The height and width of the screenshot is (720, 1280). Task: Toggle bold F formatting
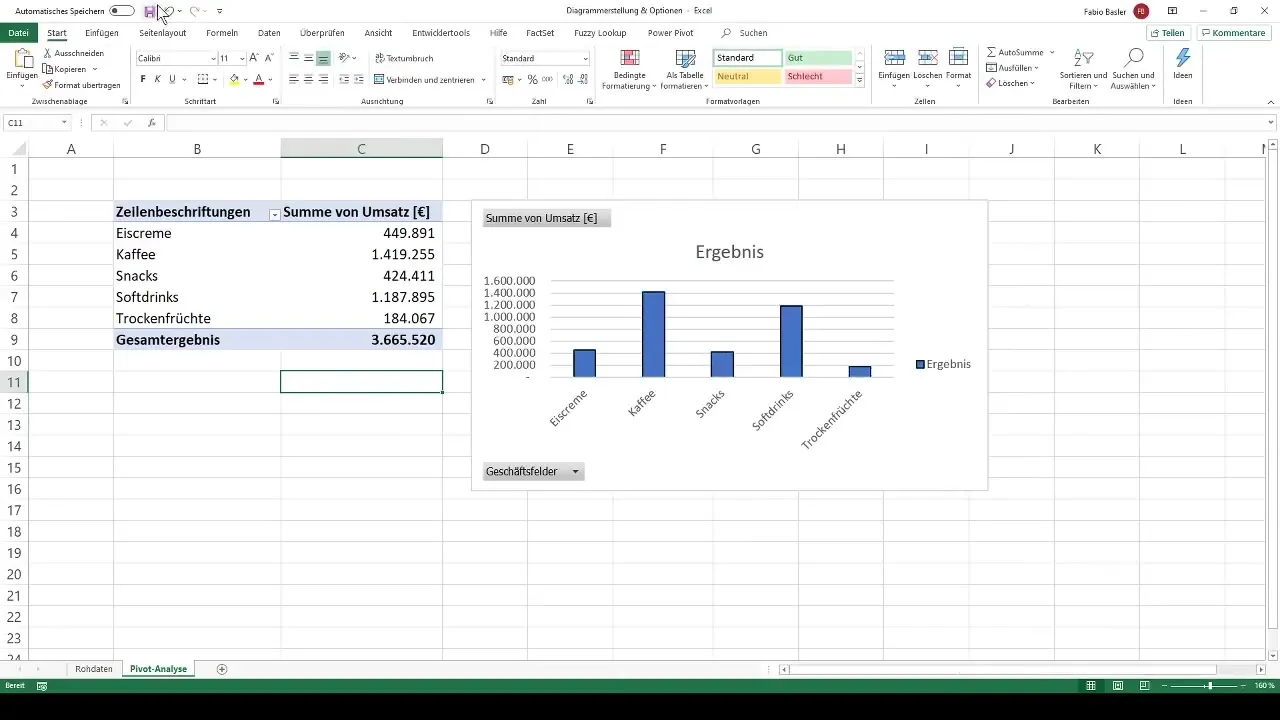[x=143, y=79]
